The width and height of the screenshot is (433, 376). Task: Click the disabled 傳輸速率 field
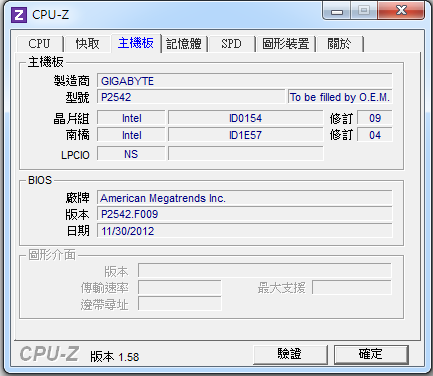pyautogui.click(x=180, y=287)
